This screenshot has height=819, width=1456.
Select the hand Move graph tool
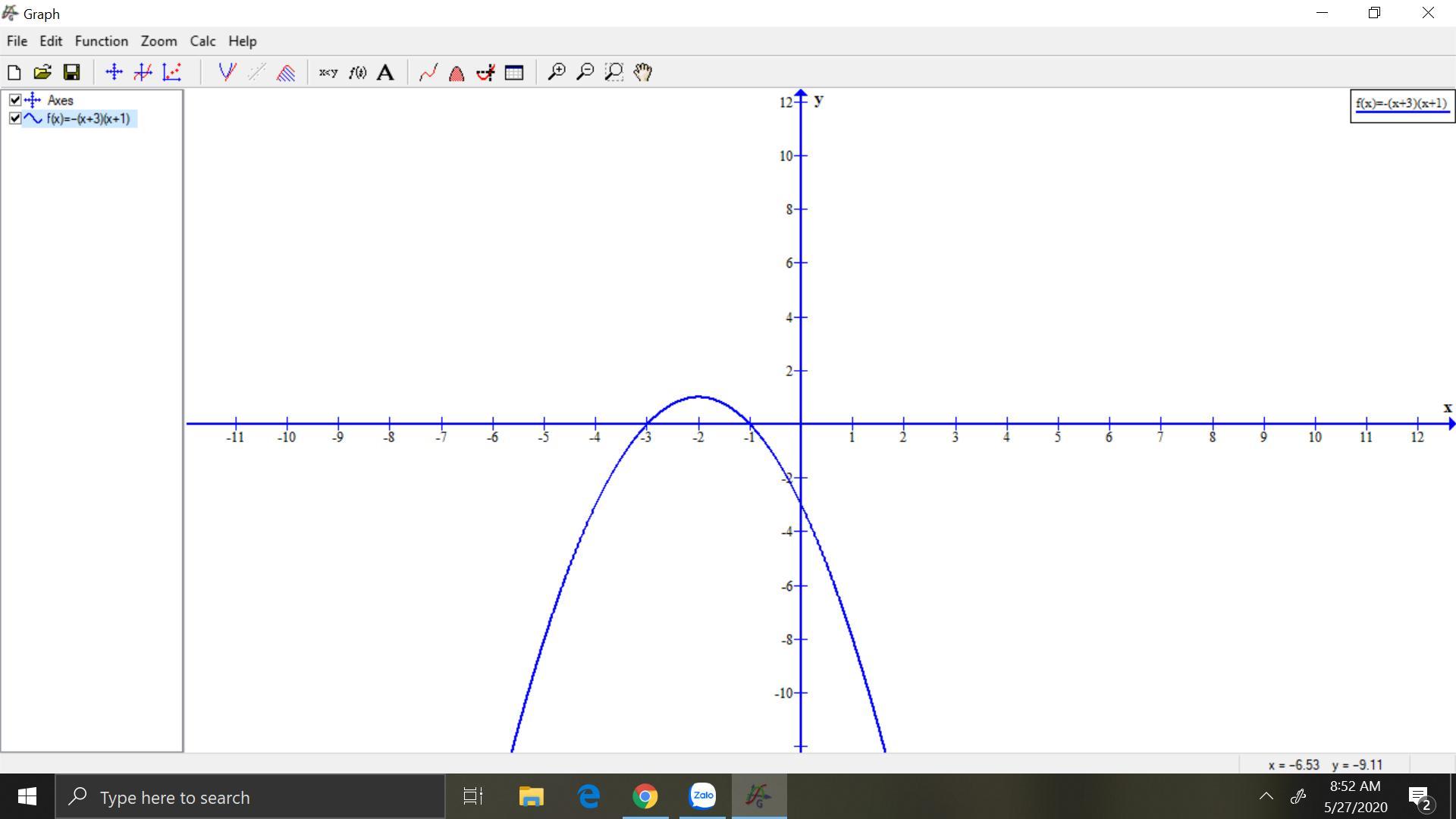pyautogui.click(x=642, y=72)
